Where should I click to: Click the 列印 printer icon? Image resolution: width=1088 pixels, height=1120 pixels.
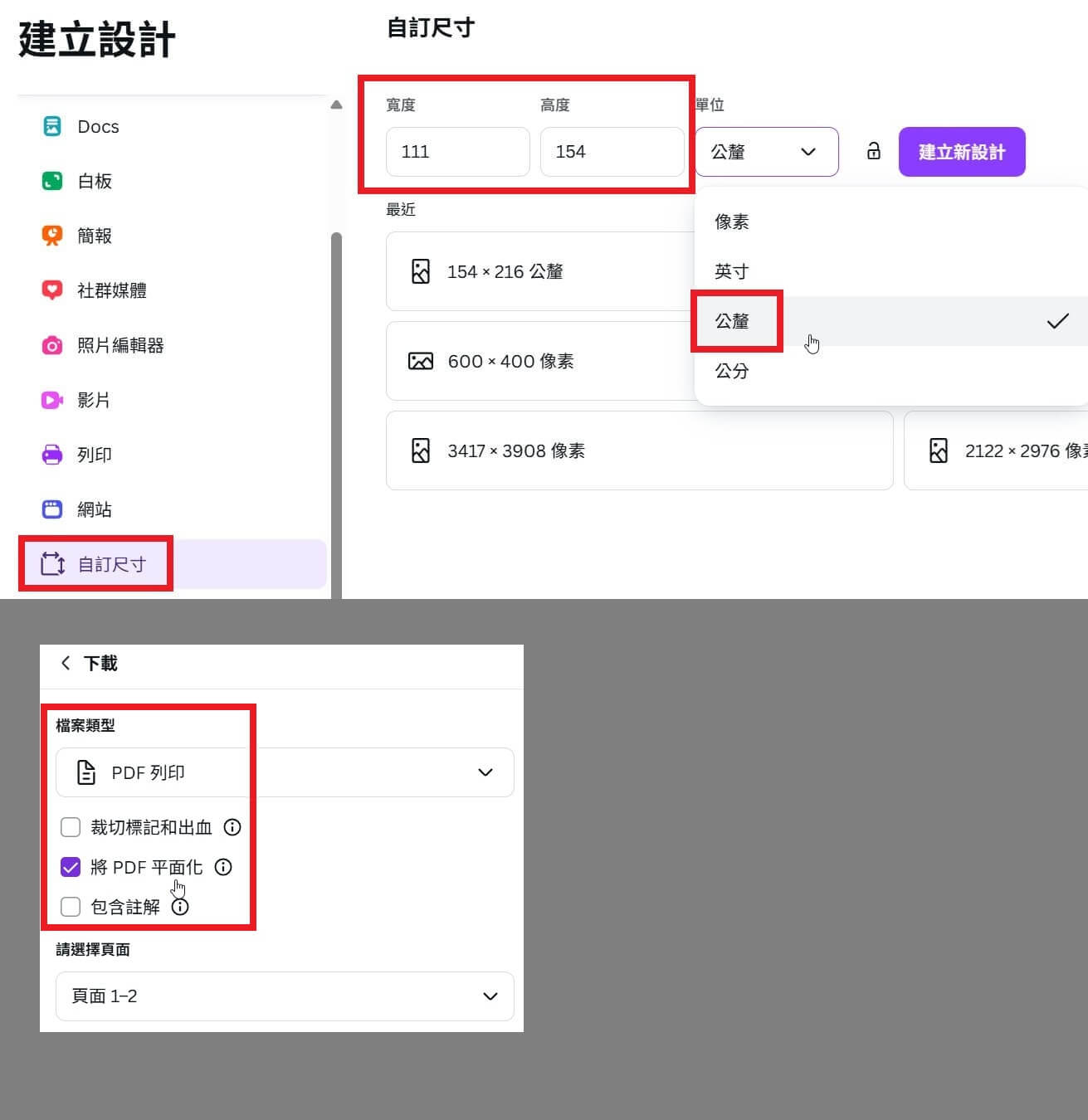pyautogui.click(x=51, y=455)
